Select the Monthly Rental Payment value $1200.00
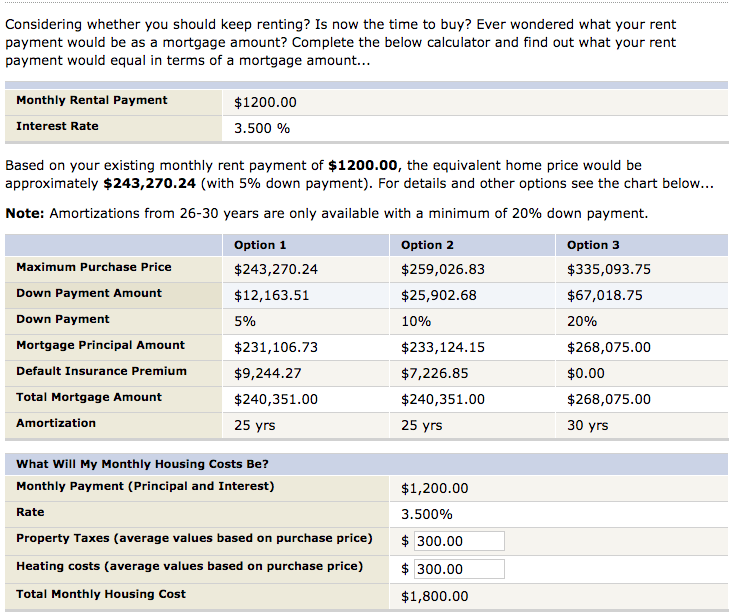This screenshot has width=730, height=613. click(265, 102)
